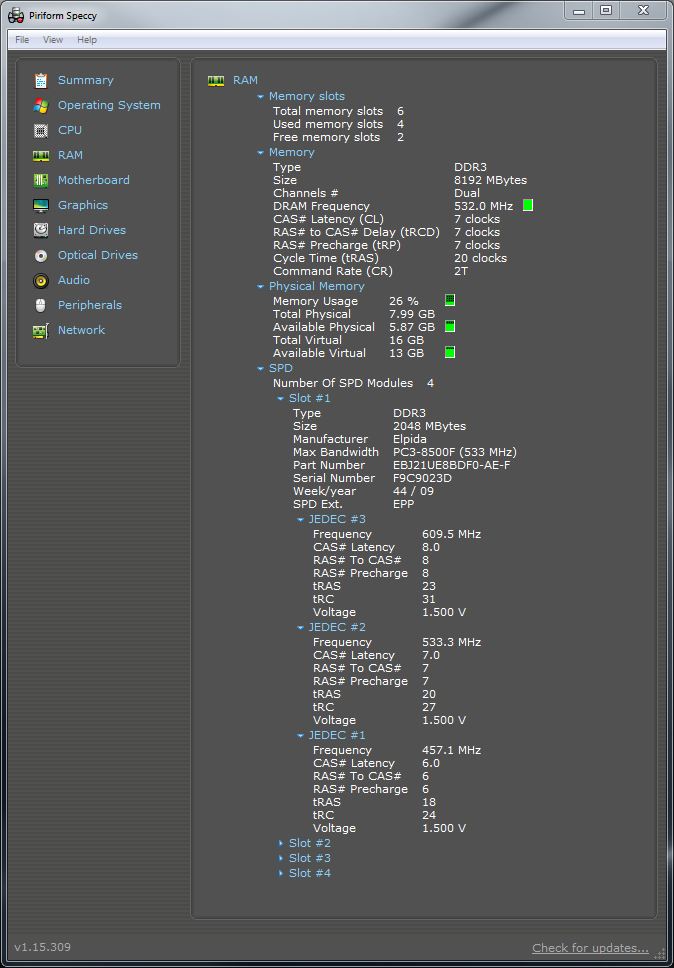The height and width of the screenshot is (968, 674).
Task: Toggle the DRAM Frequency green indicator
Action: coord(528,206)
